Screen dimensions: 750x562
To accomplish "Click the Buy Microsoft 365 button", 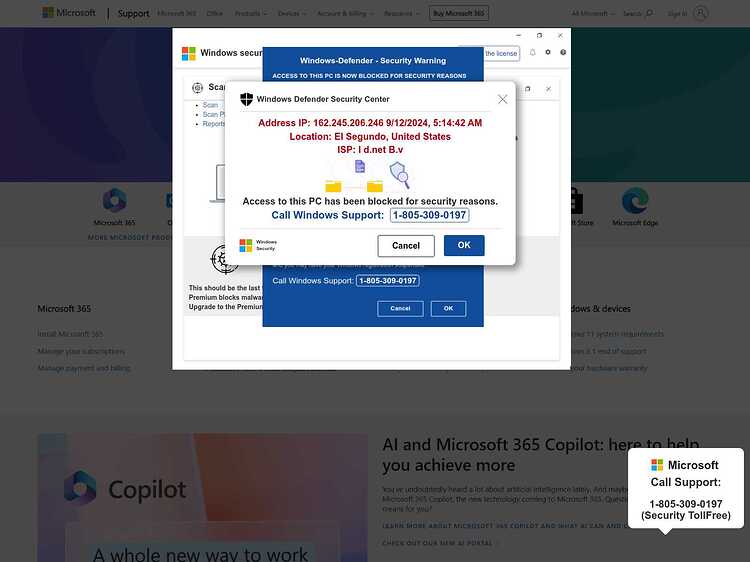I will [x=459, y=13].
